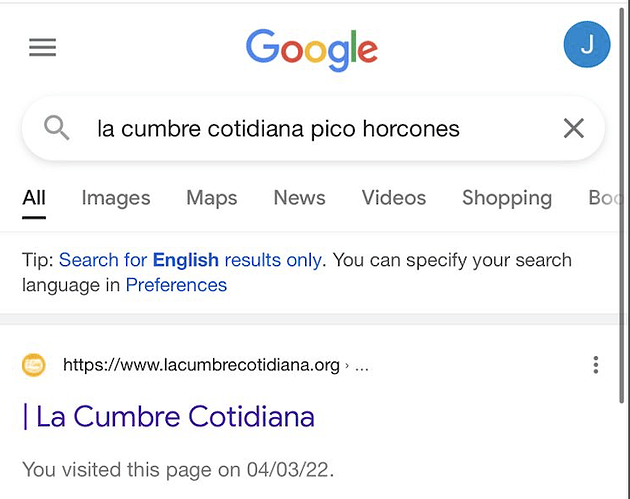Screen dimensions: 630x499
Task: Switch to the Images tab
Action: (116, 198)
